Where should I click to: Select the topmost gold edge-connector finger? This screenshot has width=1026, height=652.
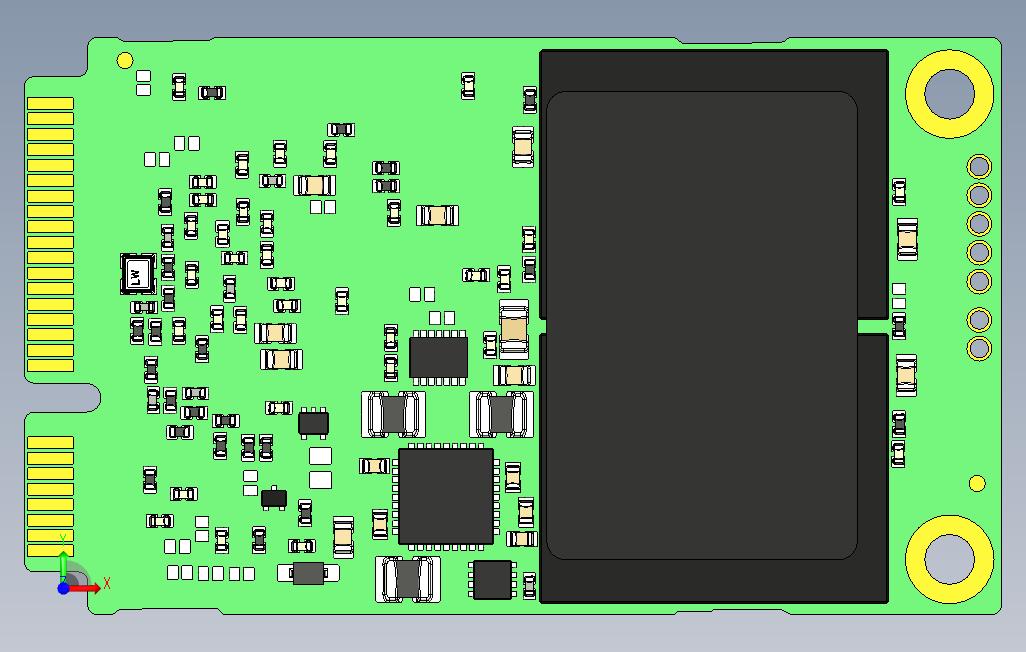coord(50,103)
